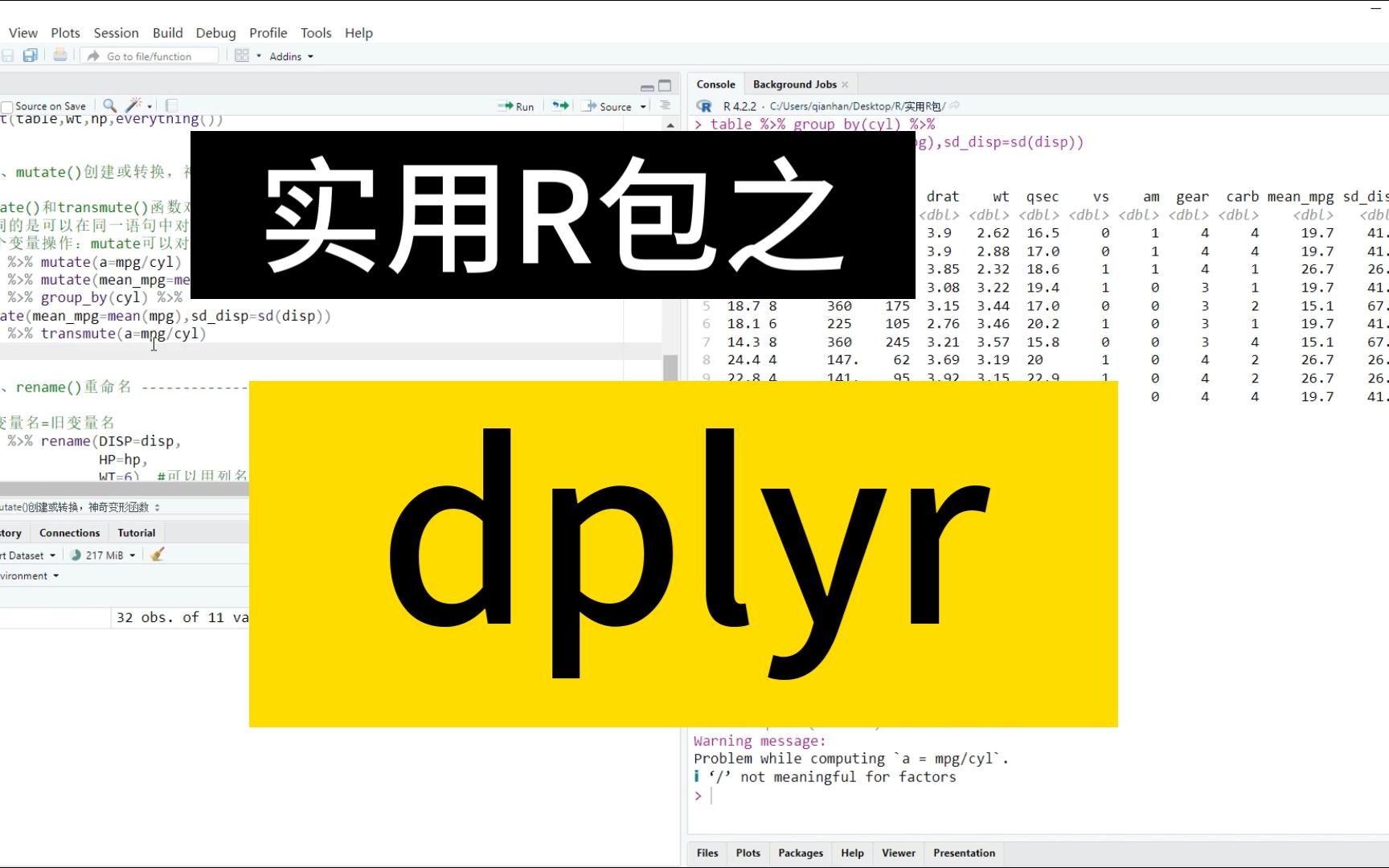This screenshot has height=868, width=1389.
Task: Open the Viewer tab
Action: pos(898,853)
